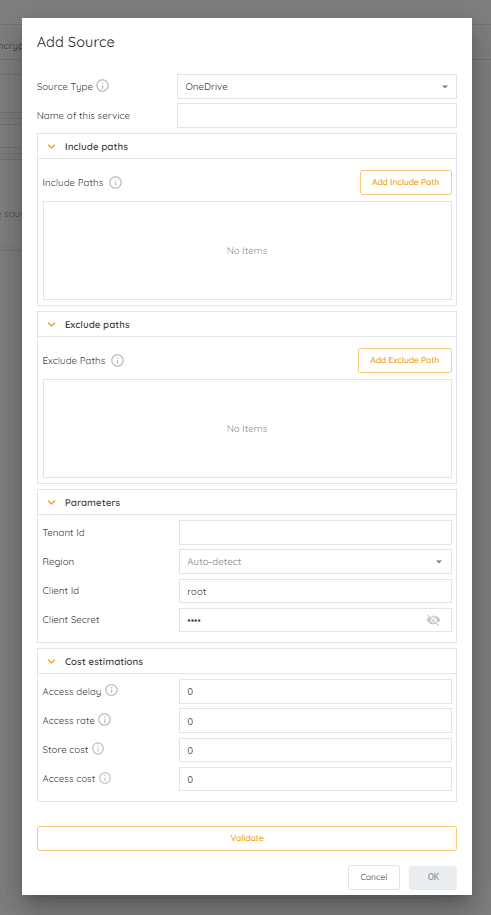Focus the Tenant Id input field

[315, 532]
